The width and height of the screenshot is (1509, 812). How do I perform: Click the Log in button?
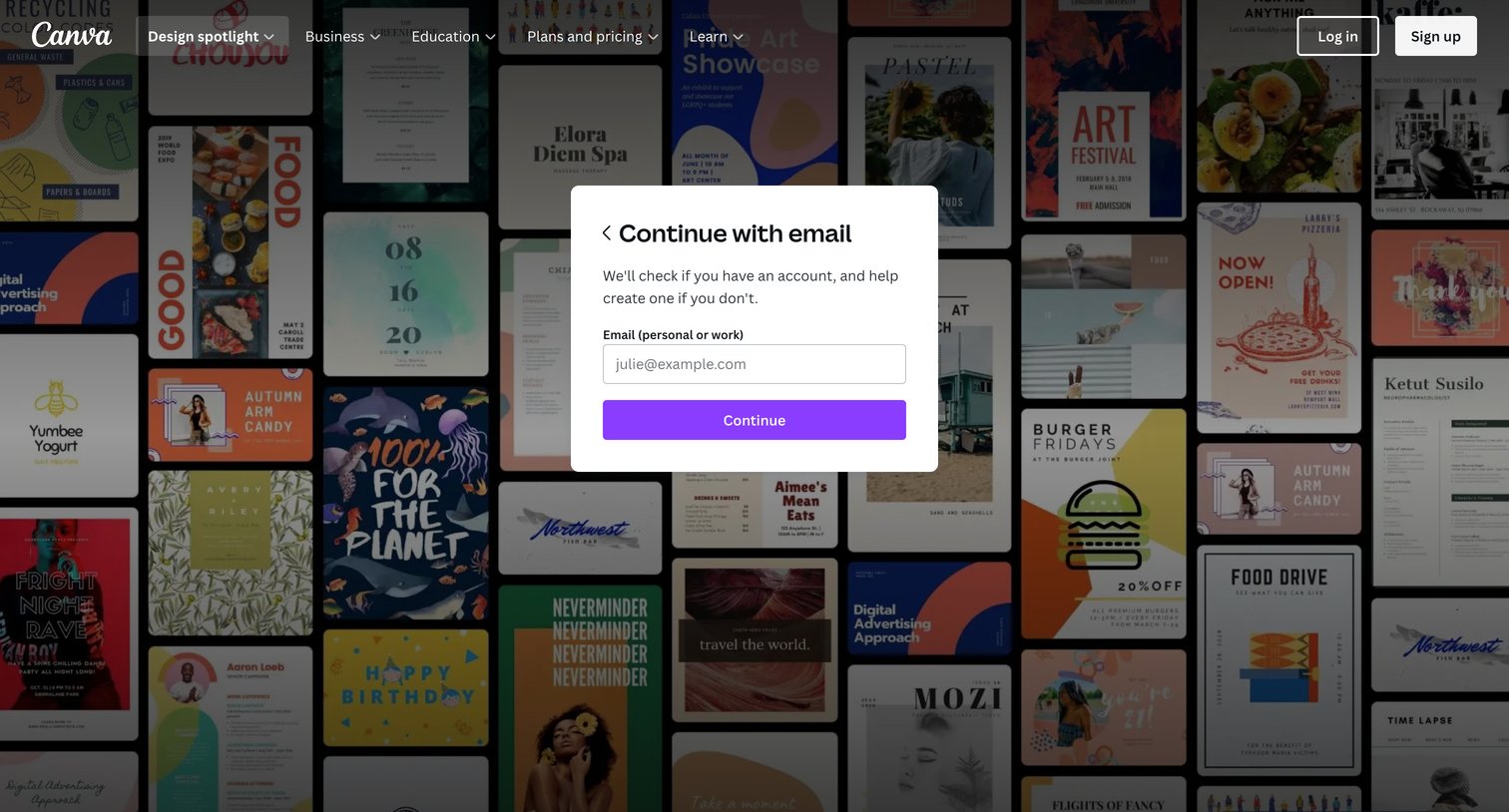[1337, 36]
